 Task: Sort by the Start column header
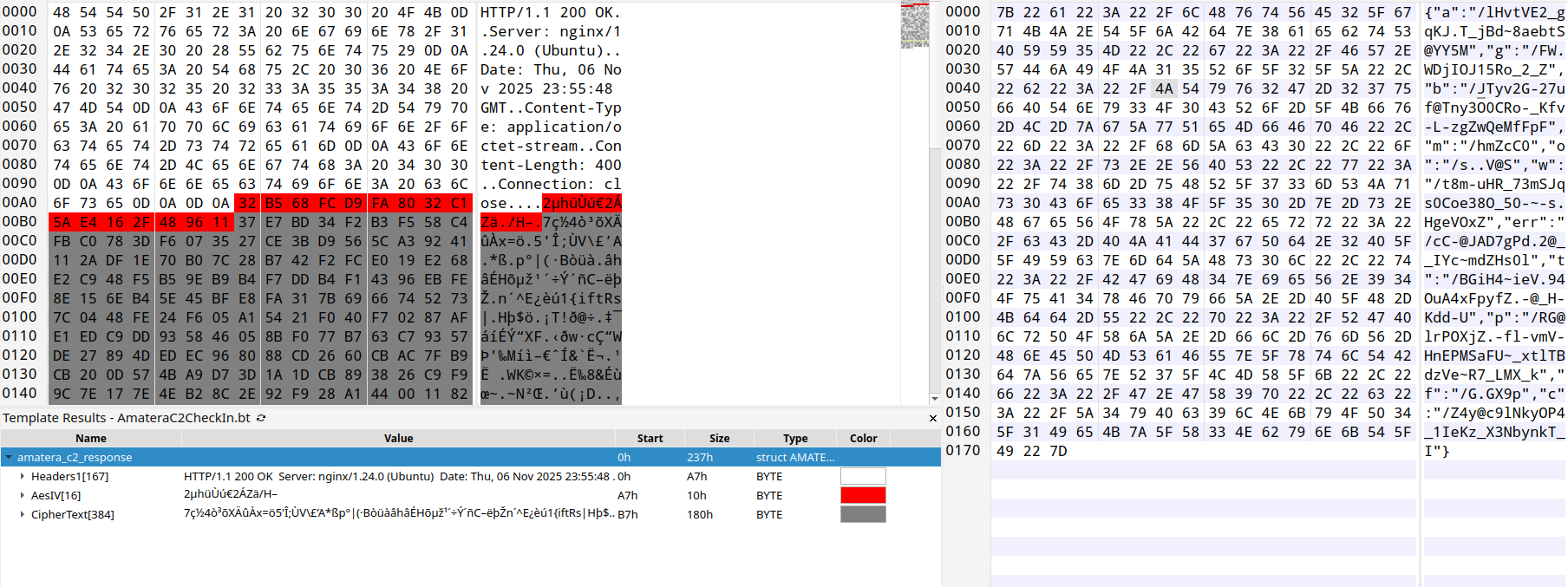650,438
